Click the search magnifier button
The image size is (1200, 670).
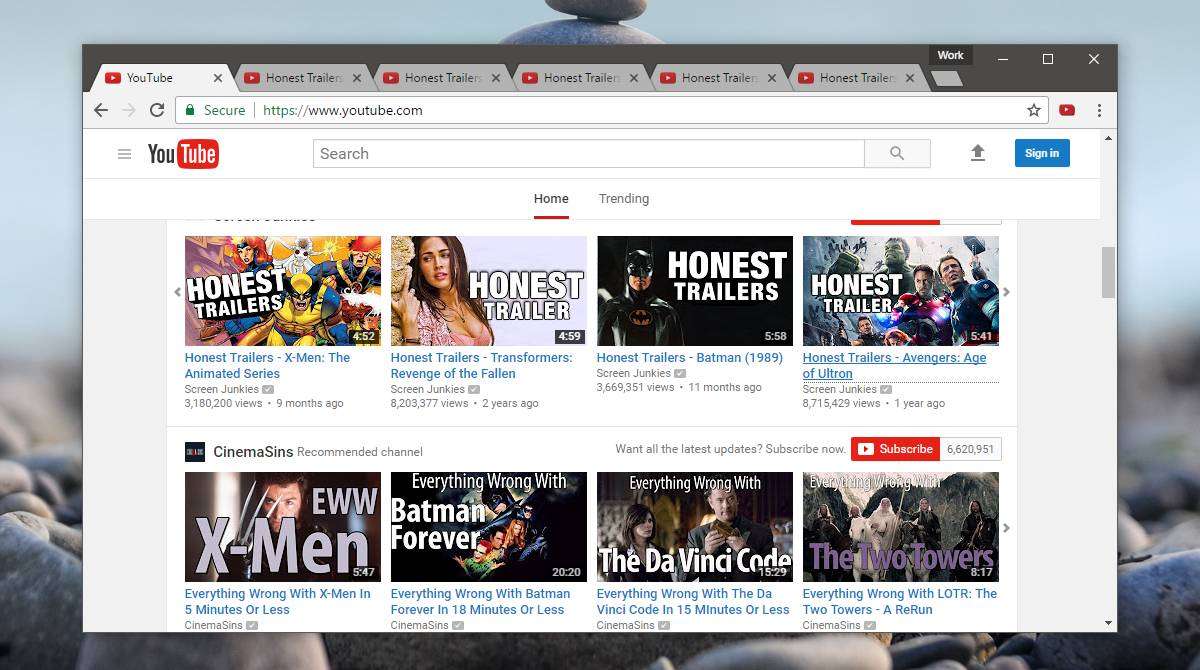[x=897, y=153]
